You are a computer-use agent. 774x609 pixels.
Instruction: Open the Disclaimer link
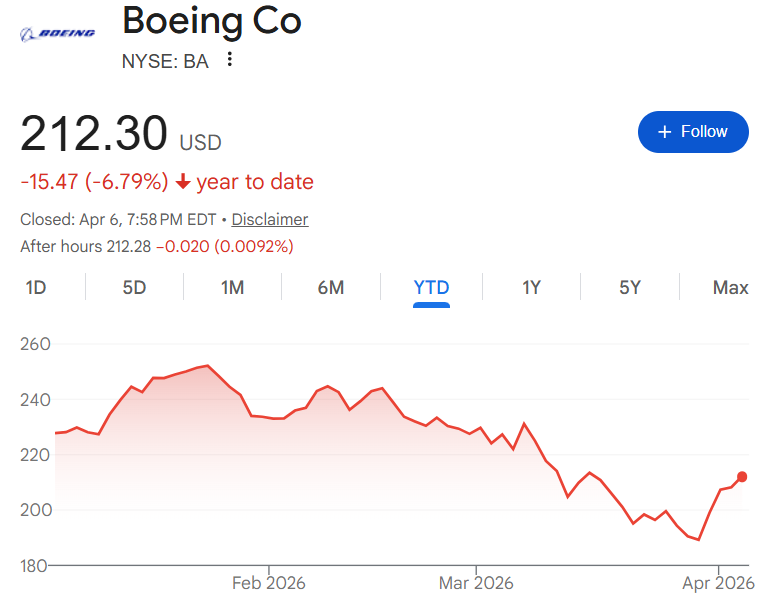click(270, 219)
